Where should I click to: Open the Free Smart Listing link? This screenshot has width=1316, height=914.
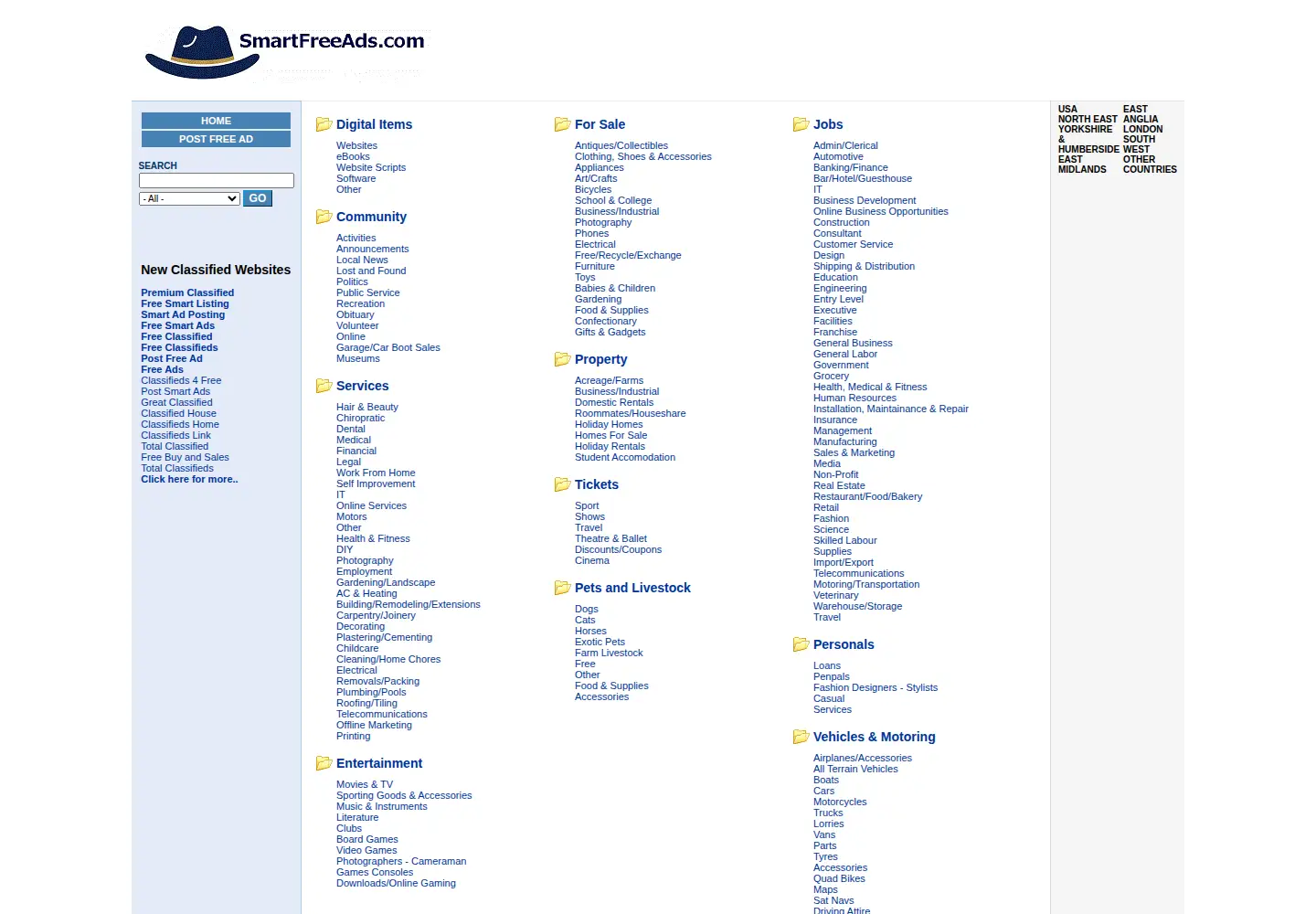pyautogui.click(x=185, y=303)
